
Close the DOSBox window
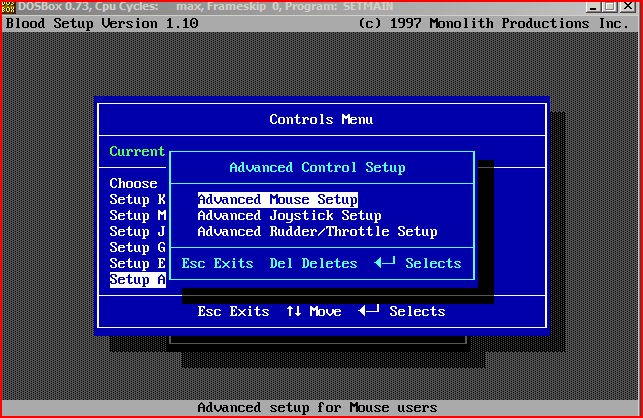click(x=628, y=7)
